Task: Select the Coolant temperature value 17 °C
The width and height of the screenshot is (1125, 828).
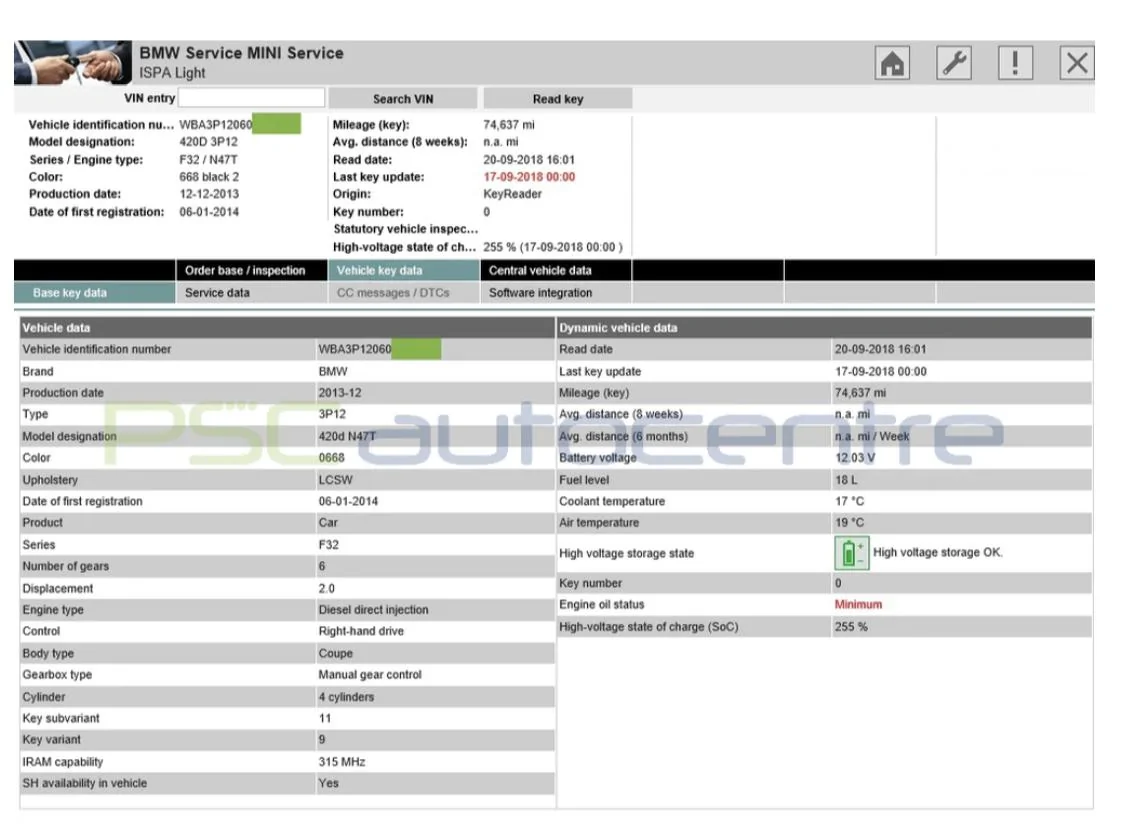Action: tap(849, 502)
